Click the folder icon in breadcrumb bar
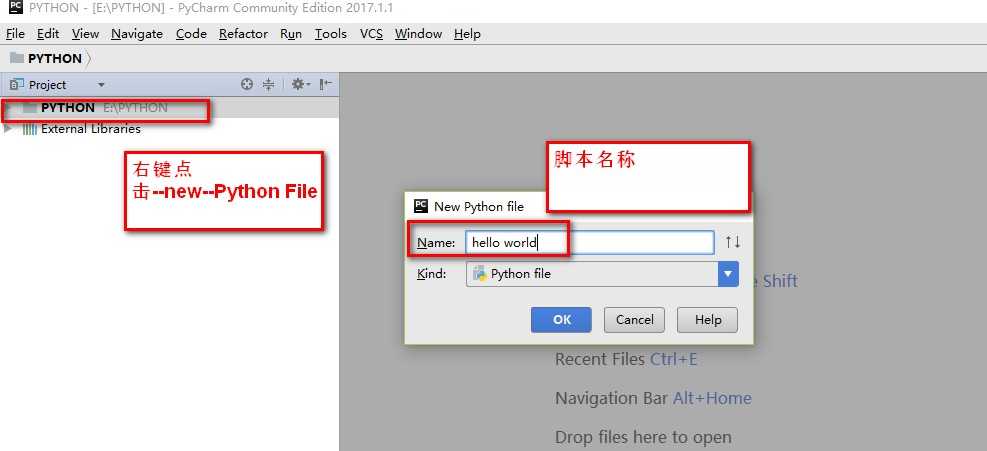The height and width of the screenshot is (451, 987). coord(16,59)
